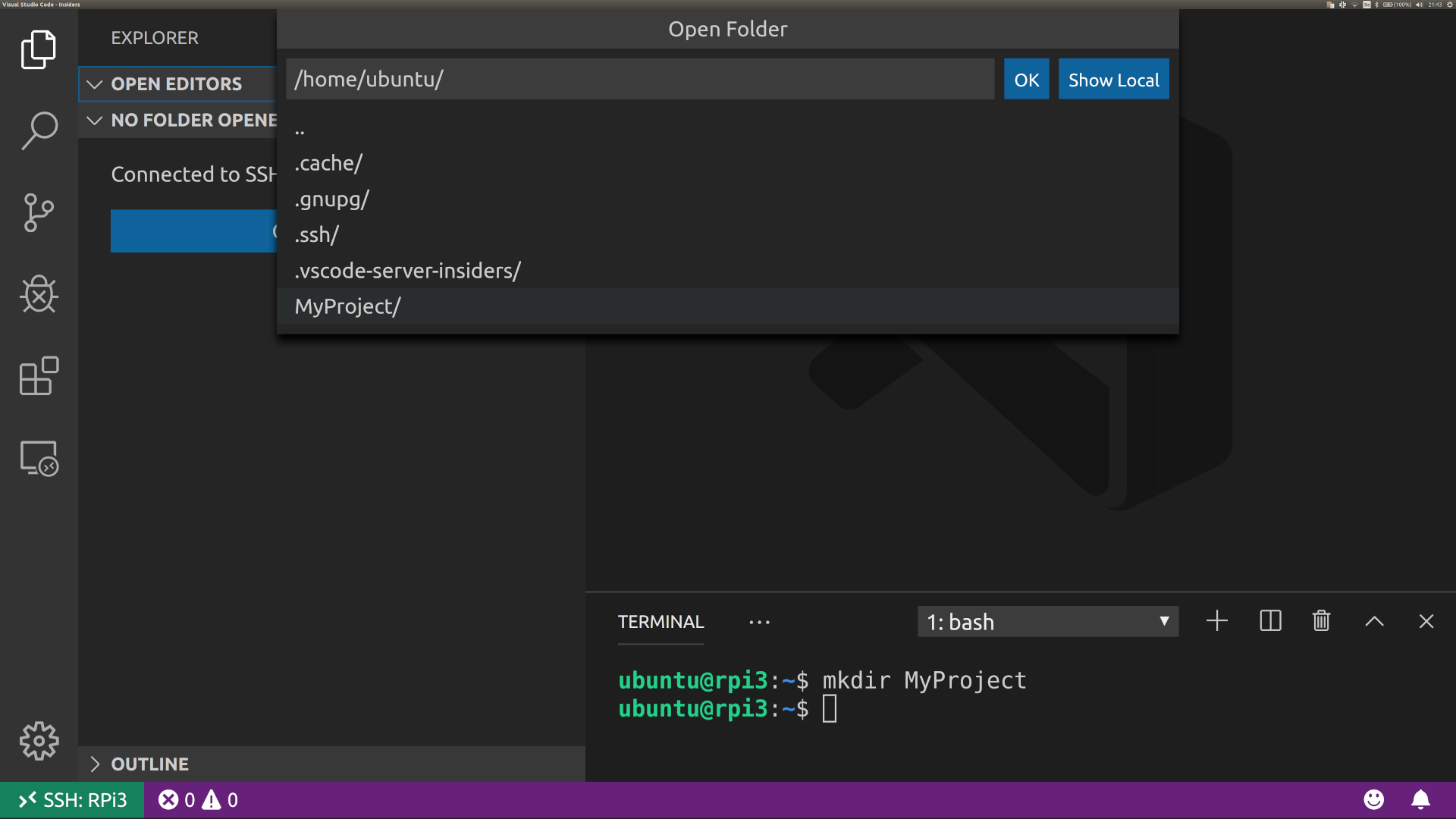
Task: Click the Terminal tab label
Action: pos(660,621)
